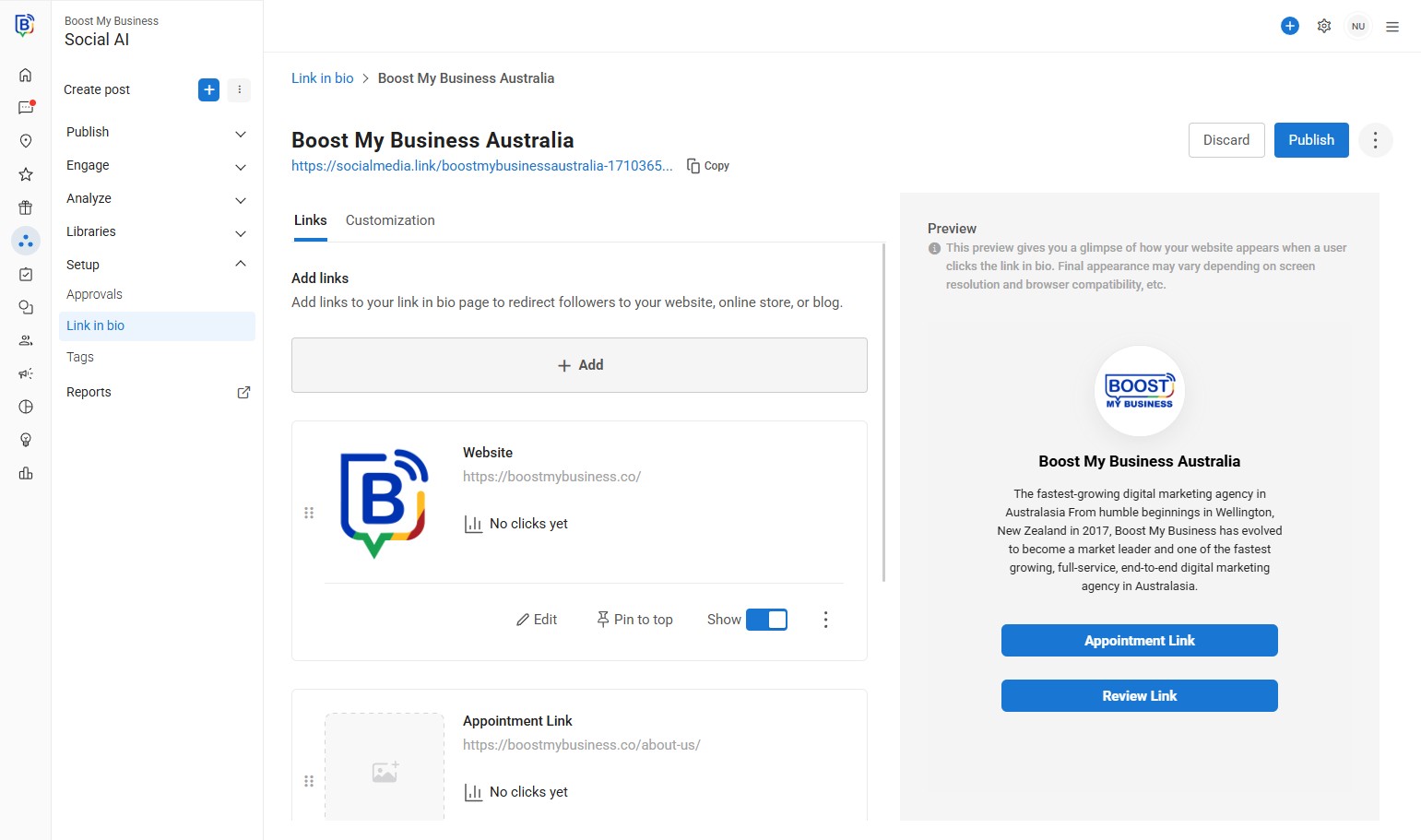This screenshot has width=1421, height=840.
Task: Open the external Reports link icon
Action: pos(243,392)
